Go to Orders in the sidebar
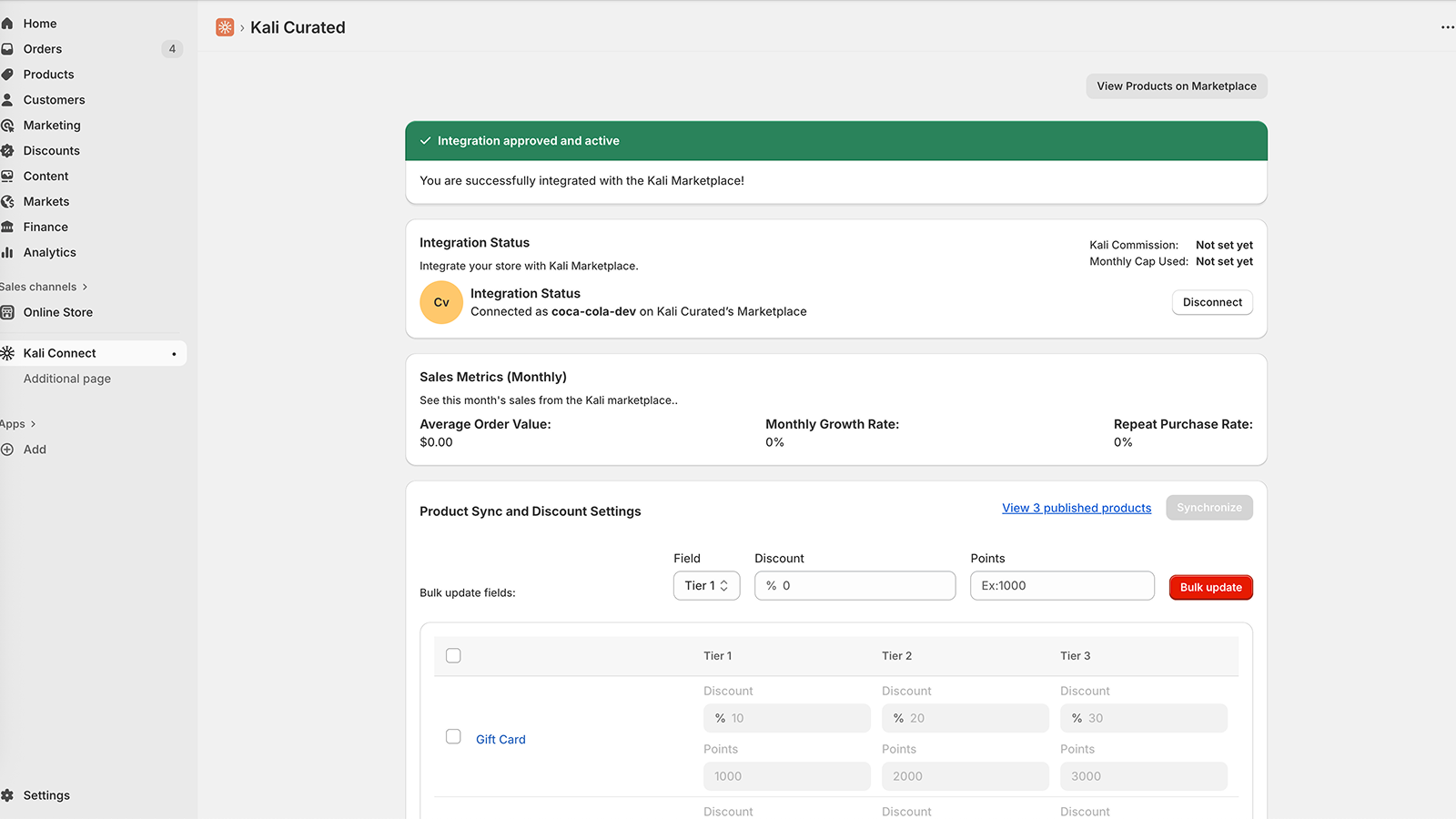Screen dimensions: 1456x819 coord(43,49)
